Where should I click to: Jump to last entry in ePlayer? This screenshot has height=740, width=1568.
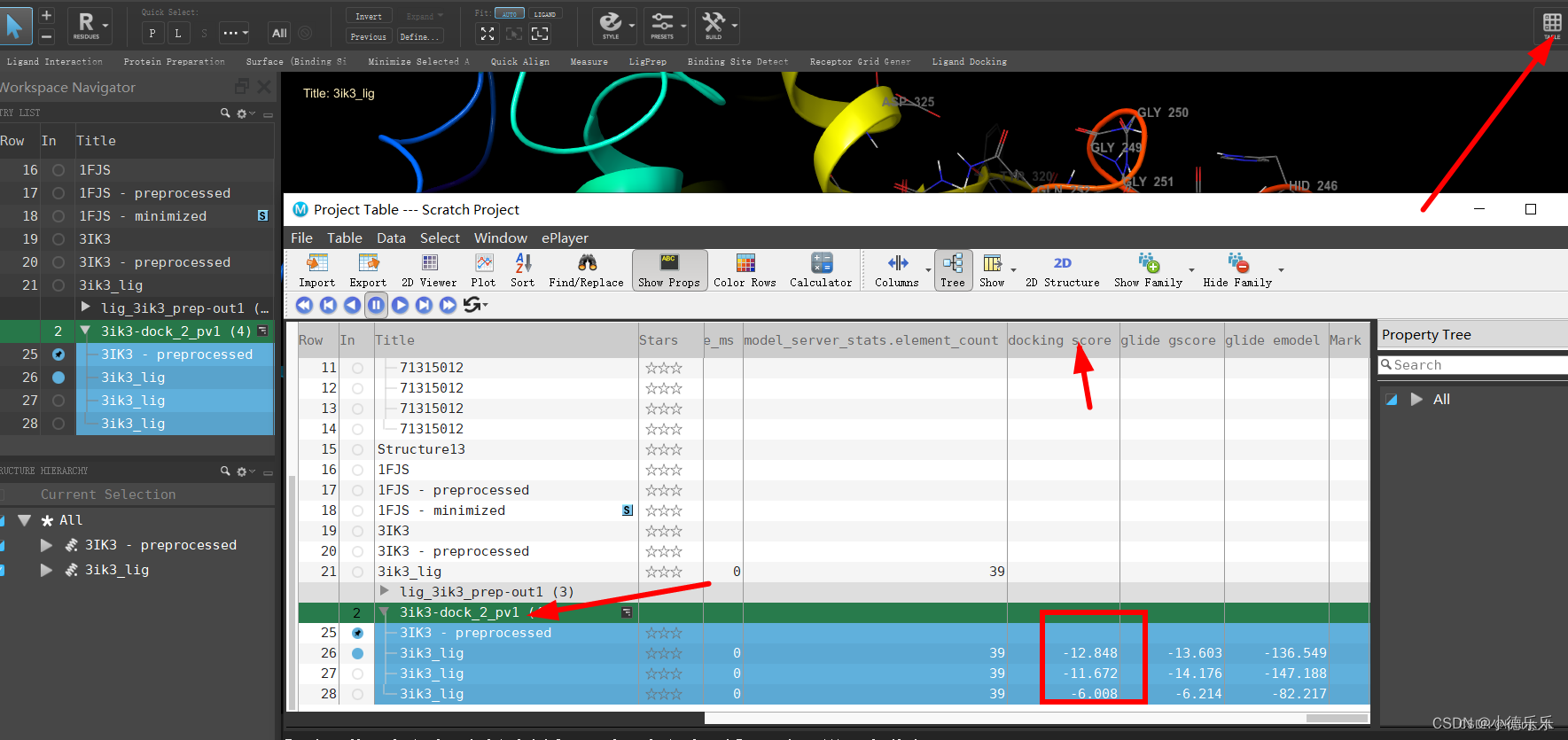click(448, 305)
